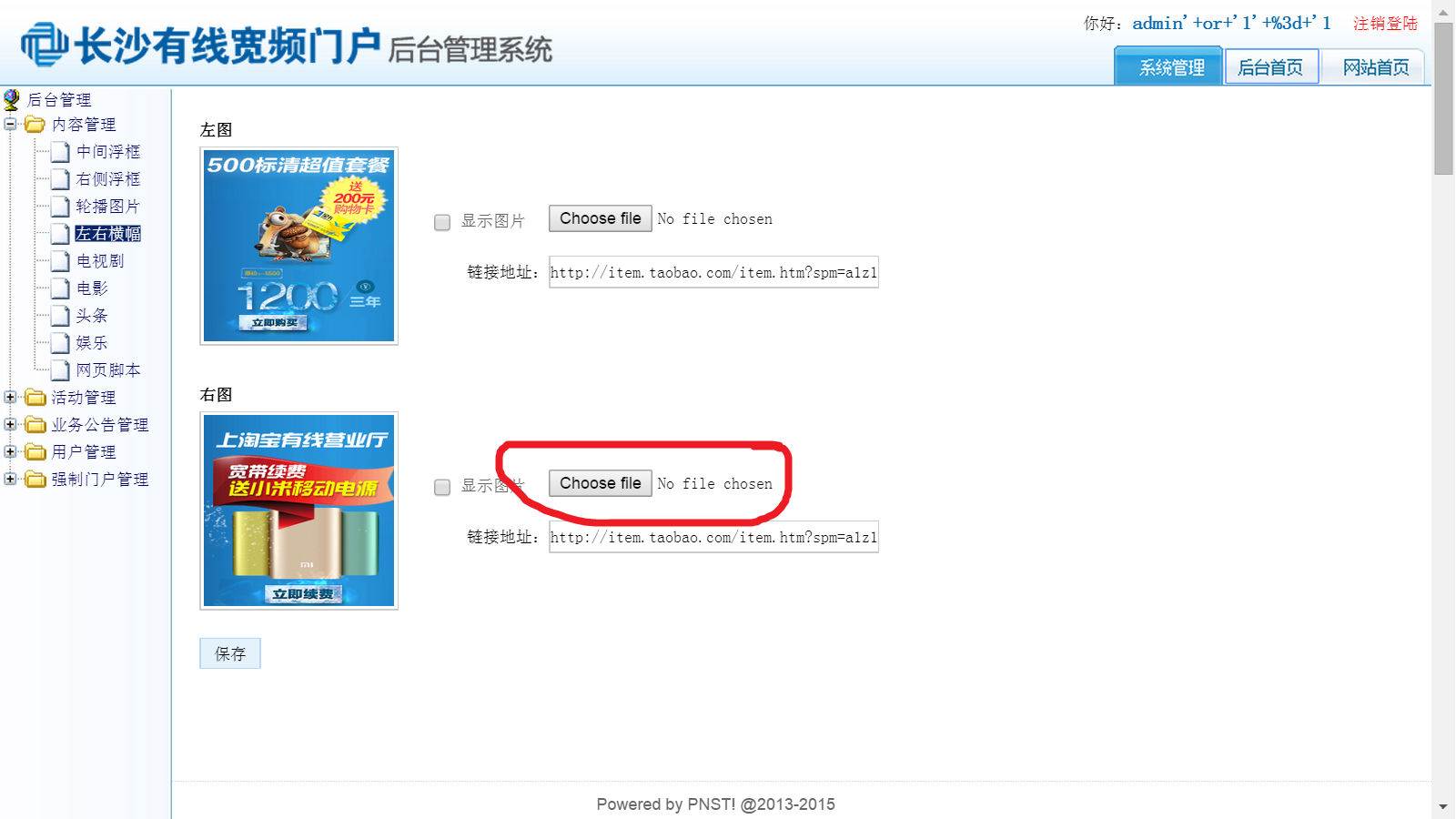
Task: Click the page icon beside 电影
Action: (60, 288)
